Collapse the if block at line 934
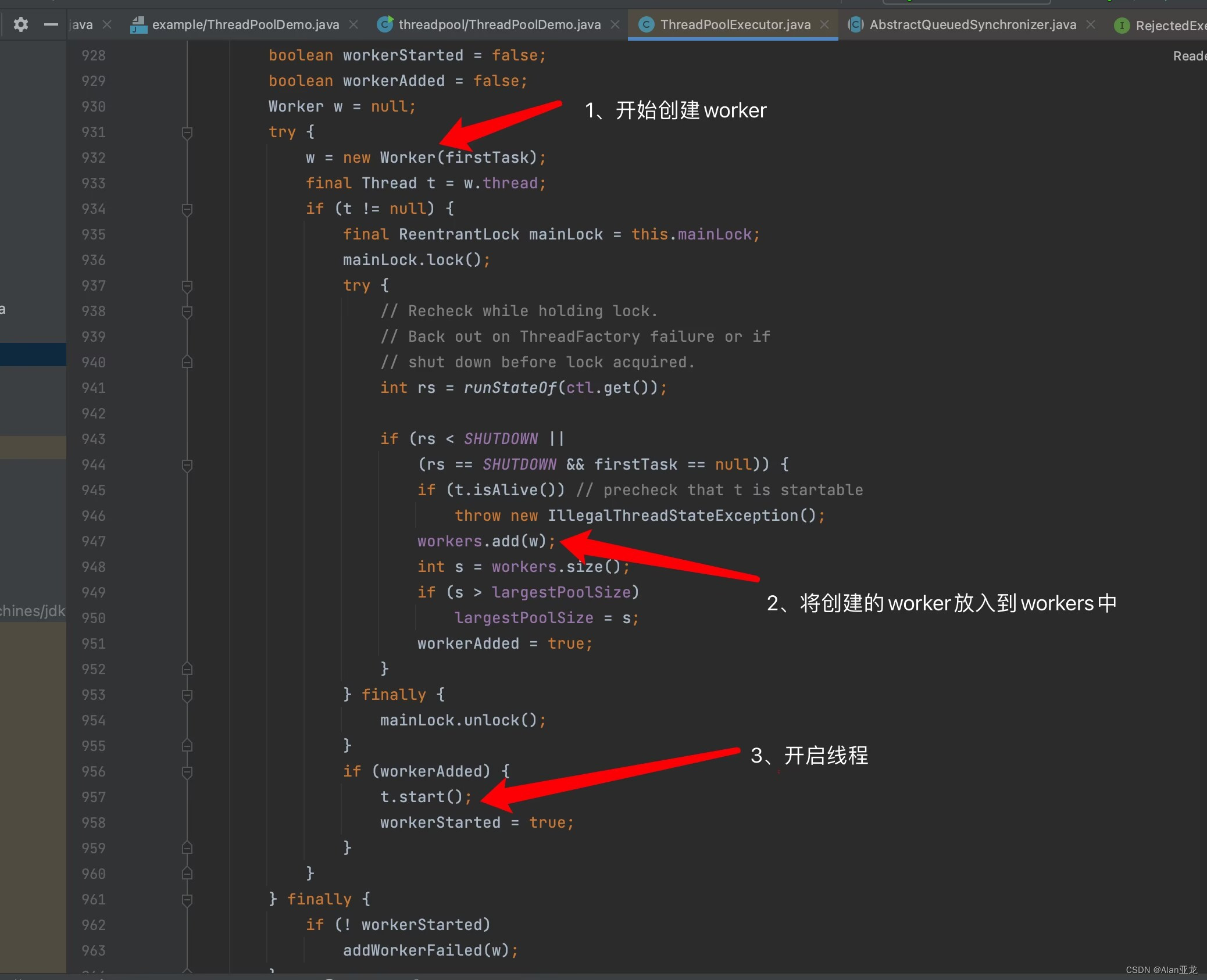The image size is (1207, 980). coord(187,209)
